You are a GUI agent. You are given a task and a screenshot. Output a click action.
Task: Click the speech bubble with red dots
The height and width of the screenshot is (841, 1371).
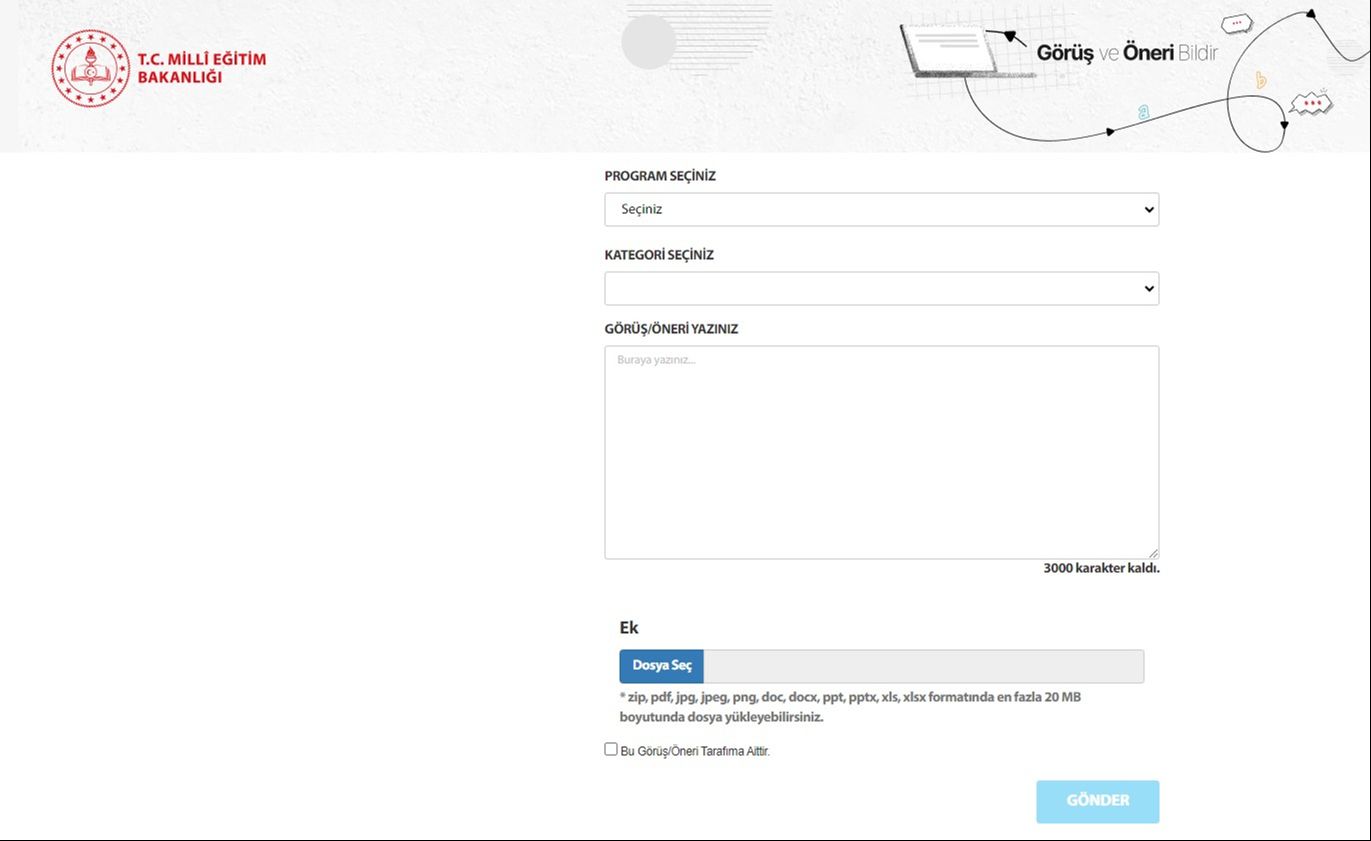point(1311,102)
